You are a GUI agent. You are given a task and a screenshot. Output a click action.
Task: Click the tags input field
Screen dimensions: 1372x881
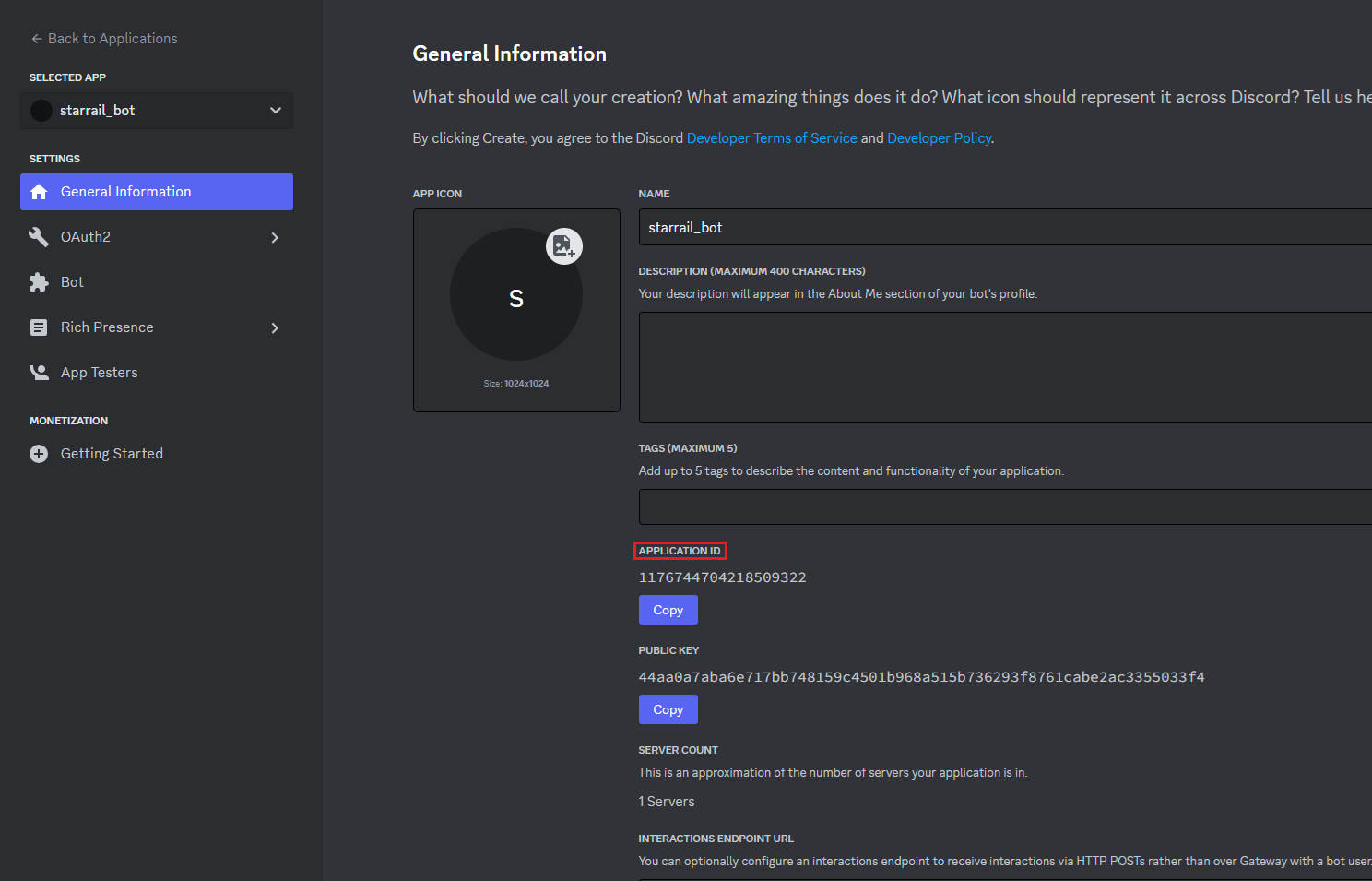pyautogui.click(x=1005, y=506)
